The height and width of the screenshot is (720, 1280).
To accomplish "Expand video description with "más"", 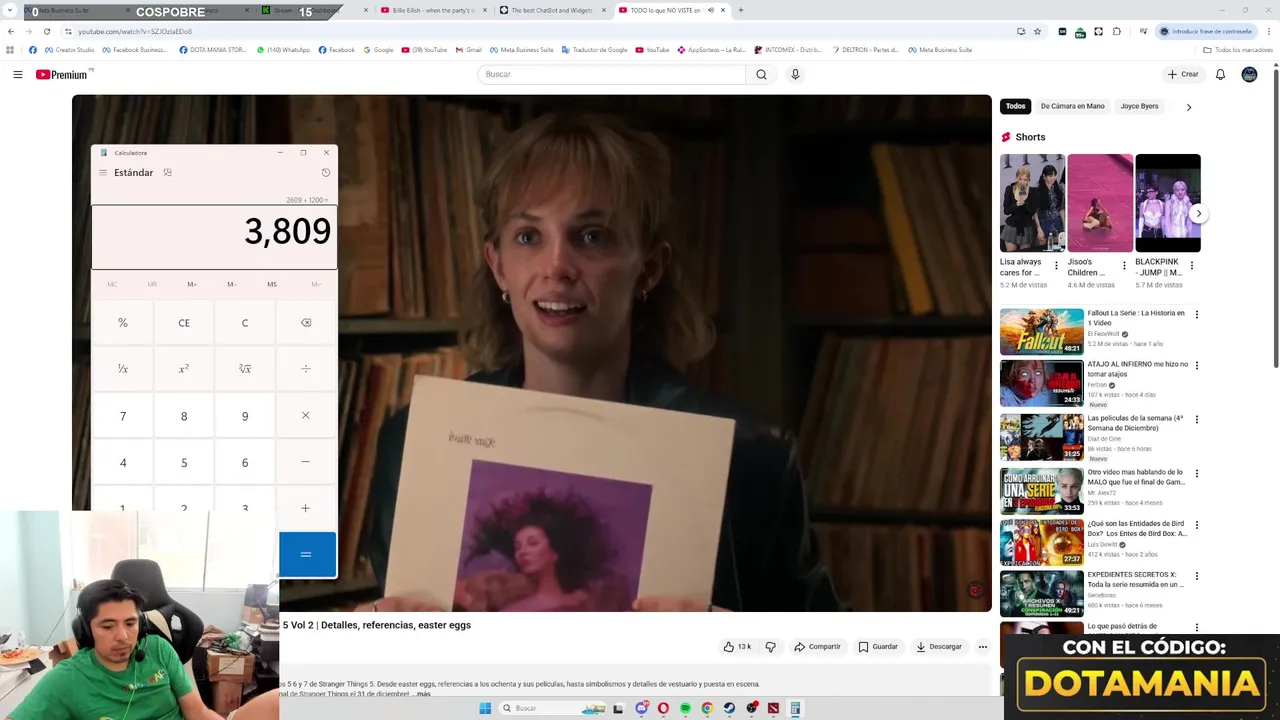I will pos(423,693).
